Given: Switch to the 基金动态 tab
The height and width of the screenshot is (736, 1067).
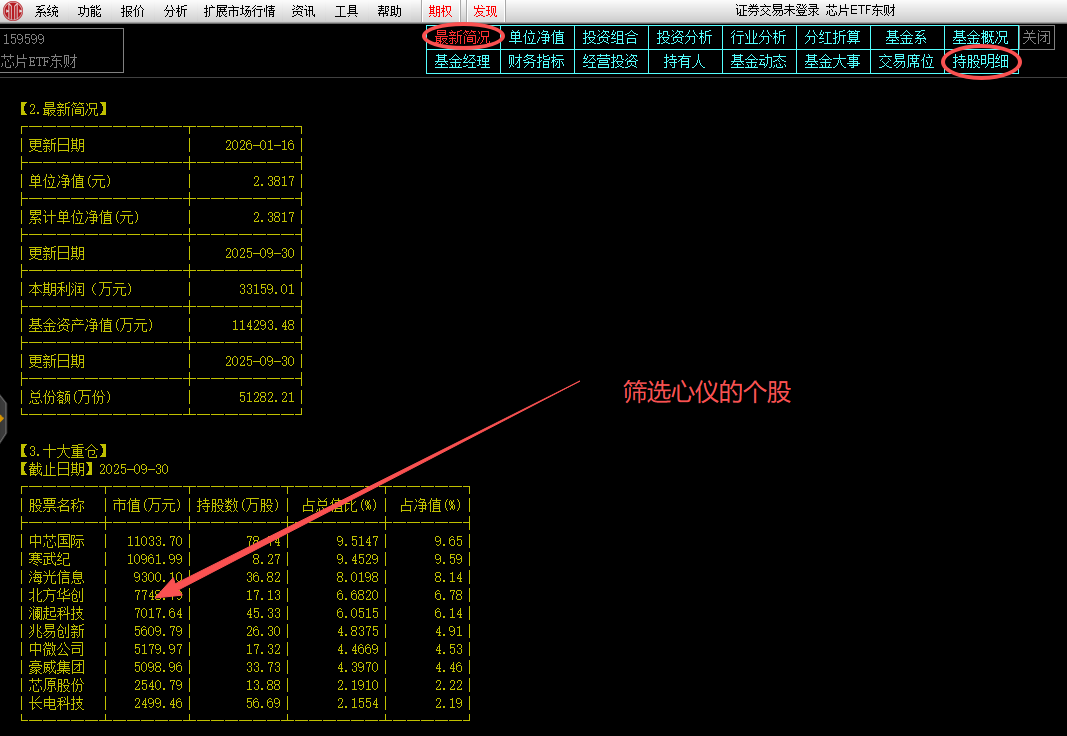Looking at the screenshot, I should (x=759, y=61).
